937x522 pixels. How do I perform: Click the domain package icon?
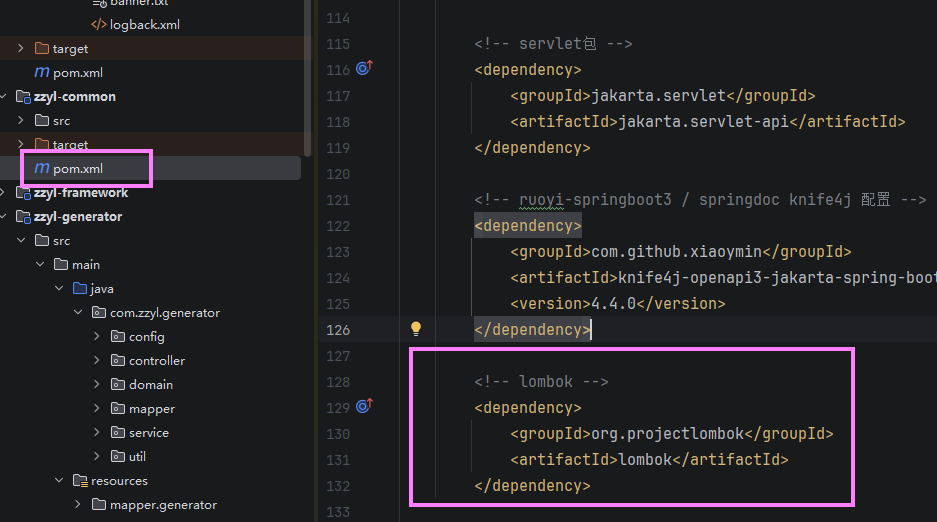(x=118, y=384)
